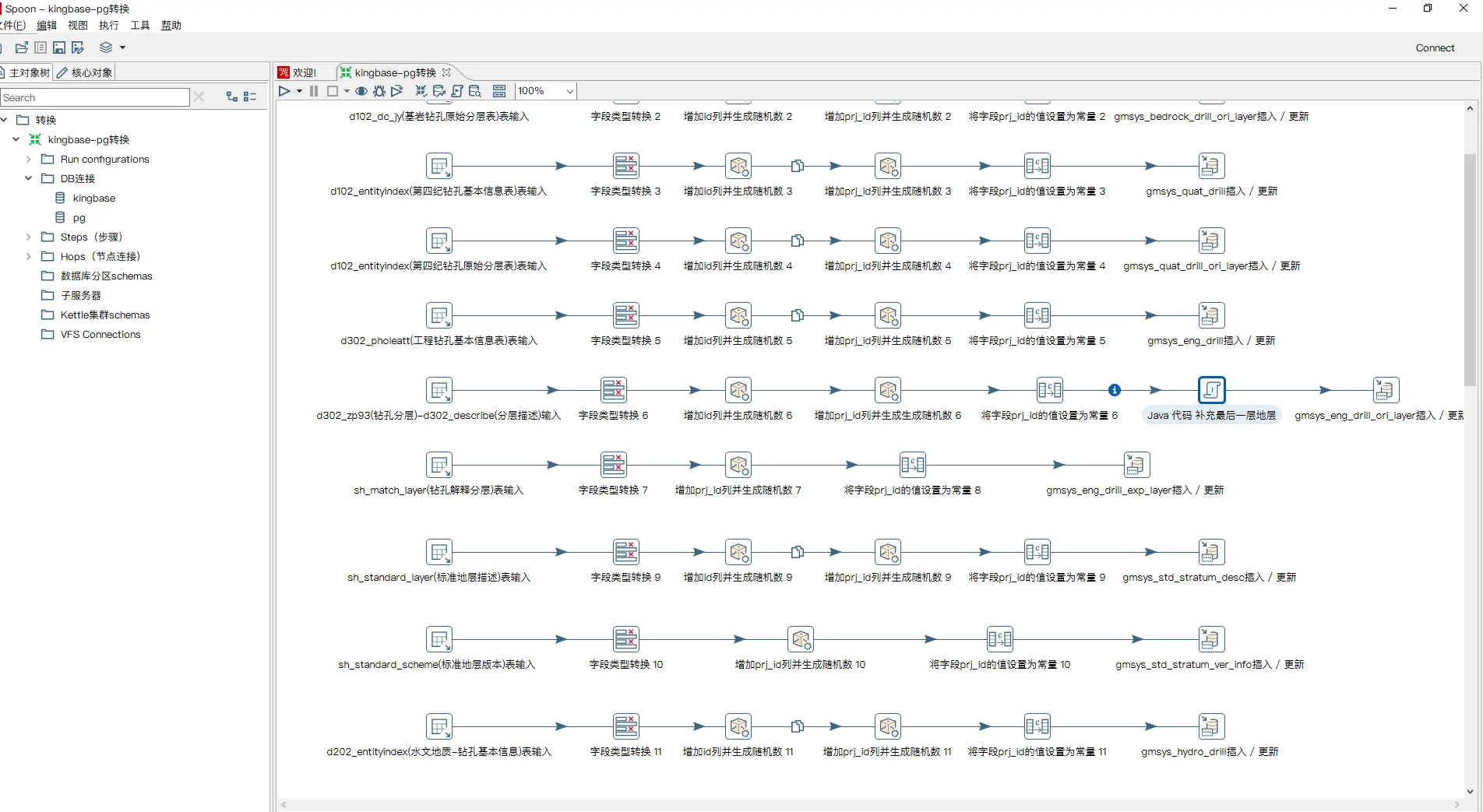This screenshot has width=1483, height=812.
Task: Click the info badge before Java 代码 step
Action: 1115,390
